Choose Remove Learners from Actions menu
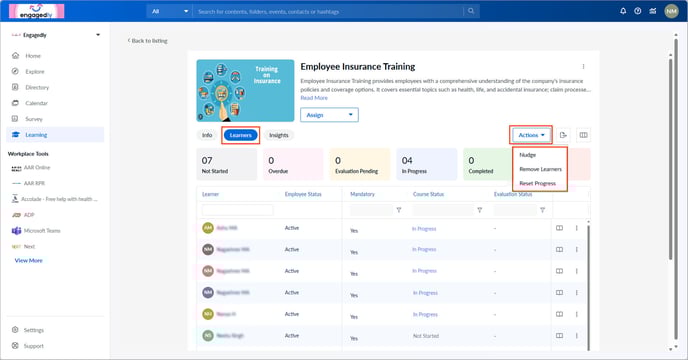The width and height of the screenshot is (688, 360). [x=540, y=169]
